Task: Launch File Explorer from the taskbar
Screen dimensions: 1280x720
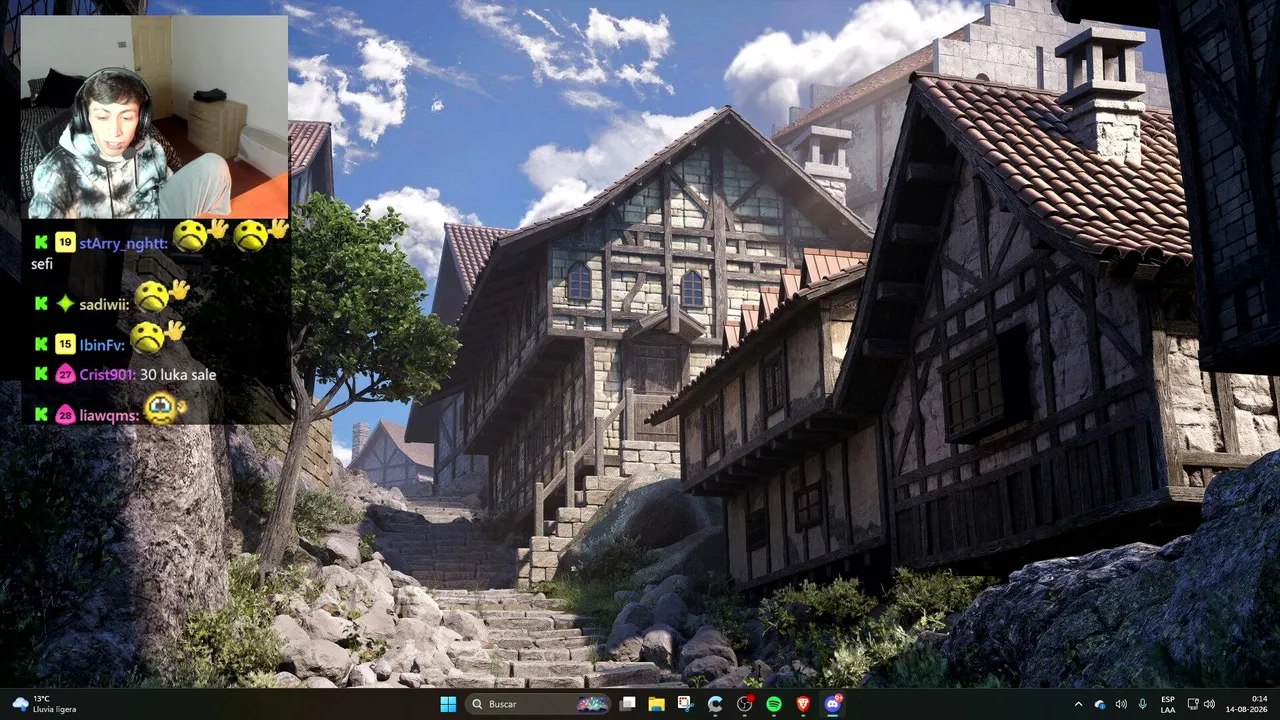Action: [x=657, y=704]
